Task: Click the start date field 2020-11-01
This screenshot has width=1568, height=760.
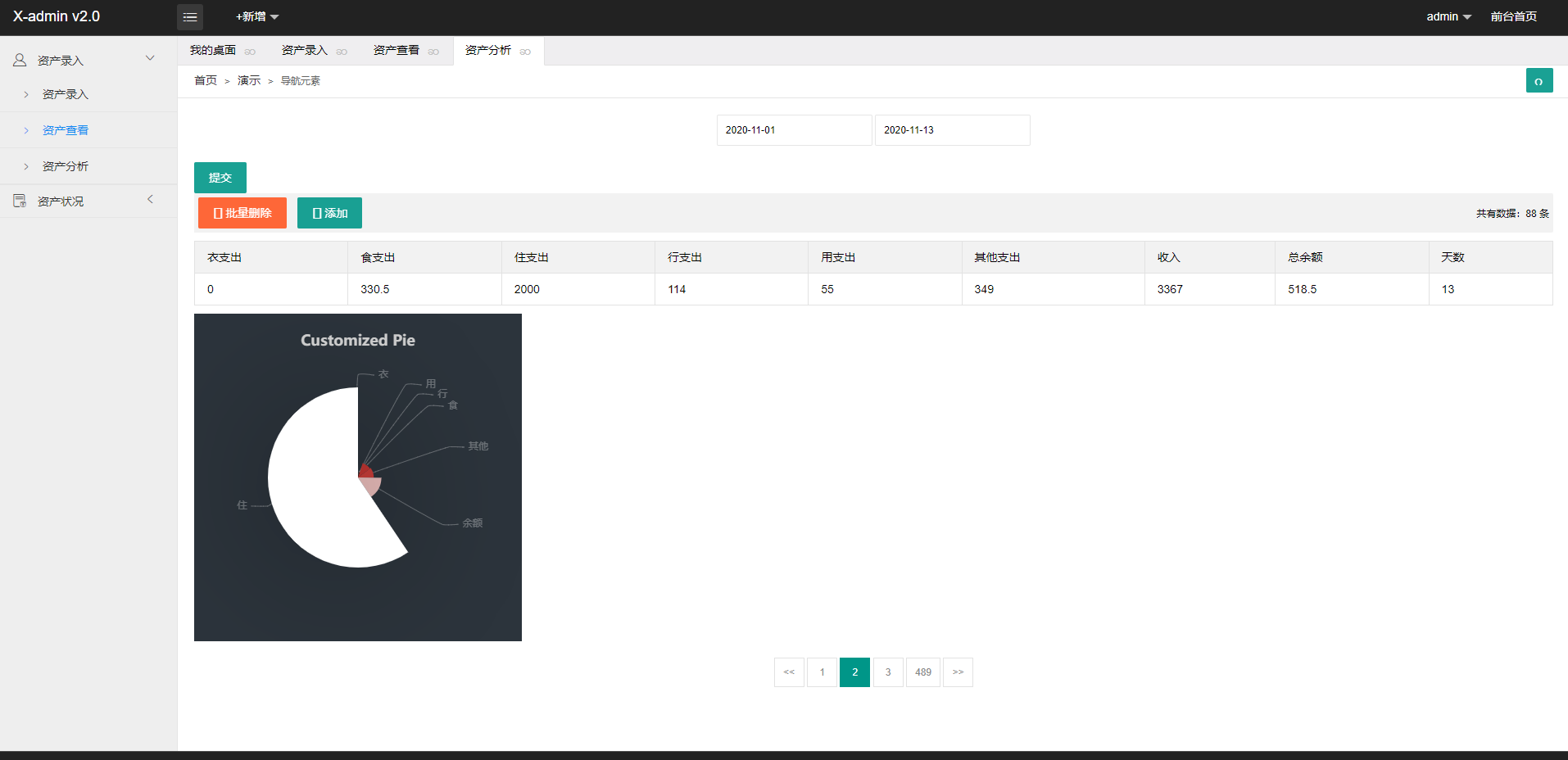Action: click(x=794, y=130)
